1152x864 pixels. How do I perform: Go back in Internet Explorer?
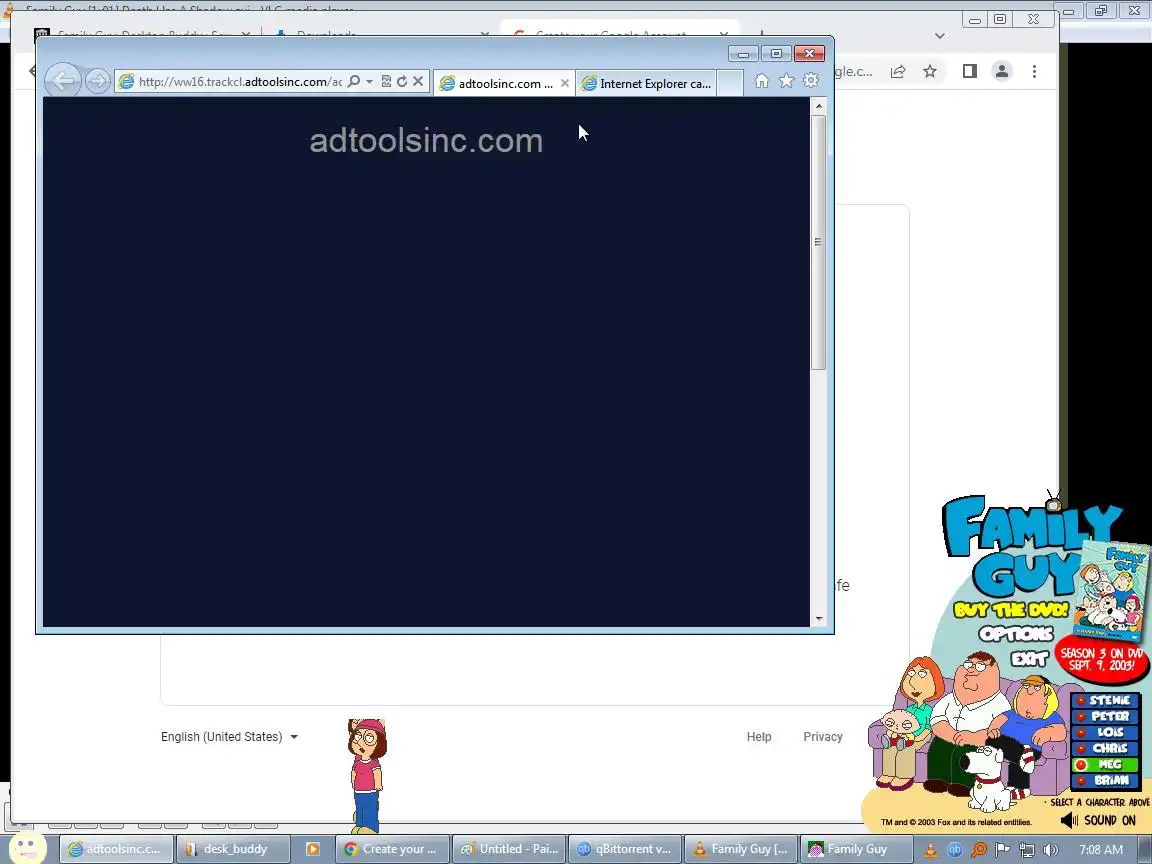point(63,81)
